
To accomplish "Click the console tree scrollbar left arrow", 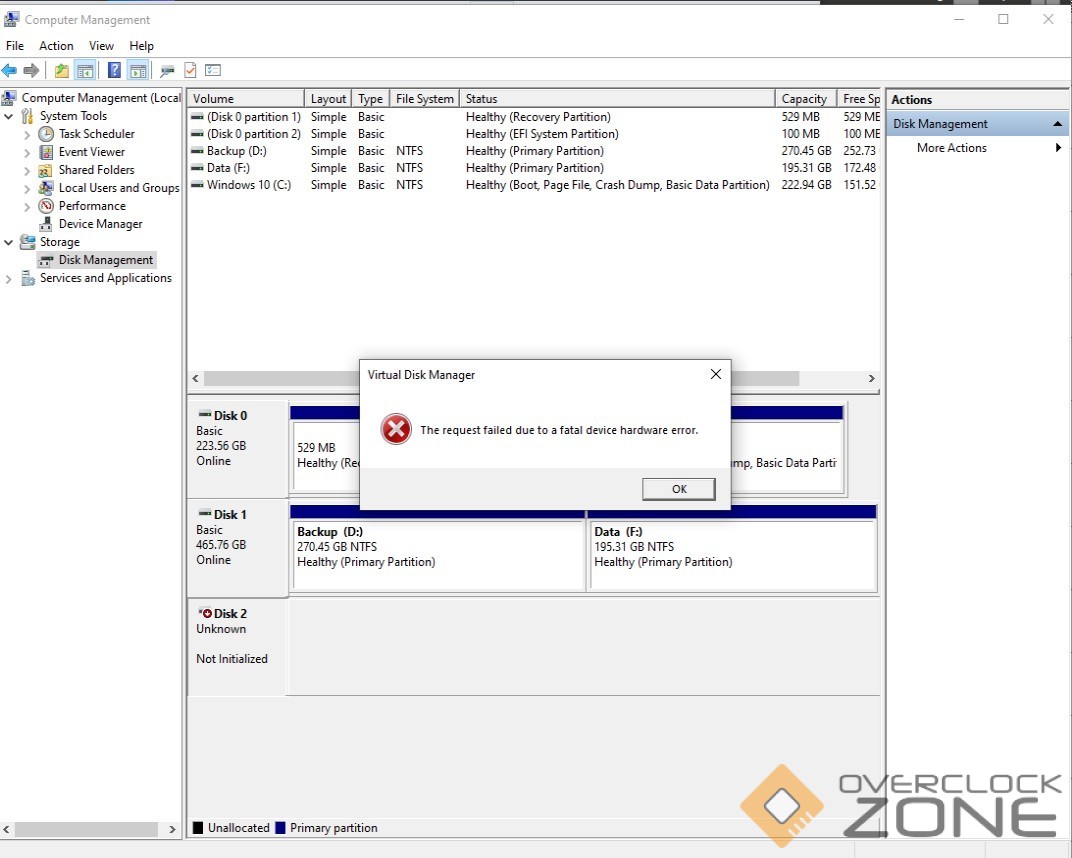I will click(x=7, y=829).
